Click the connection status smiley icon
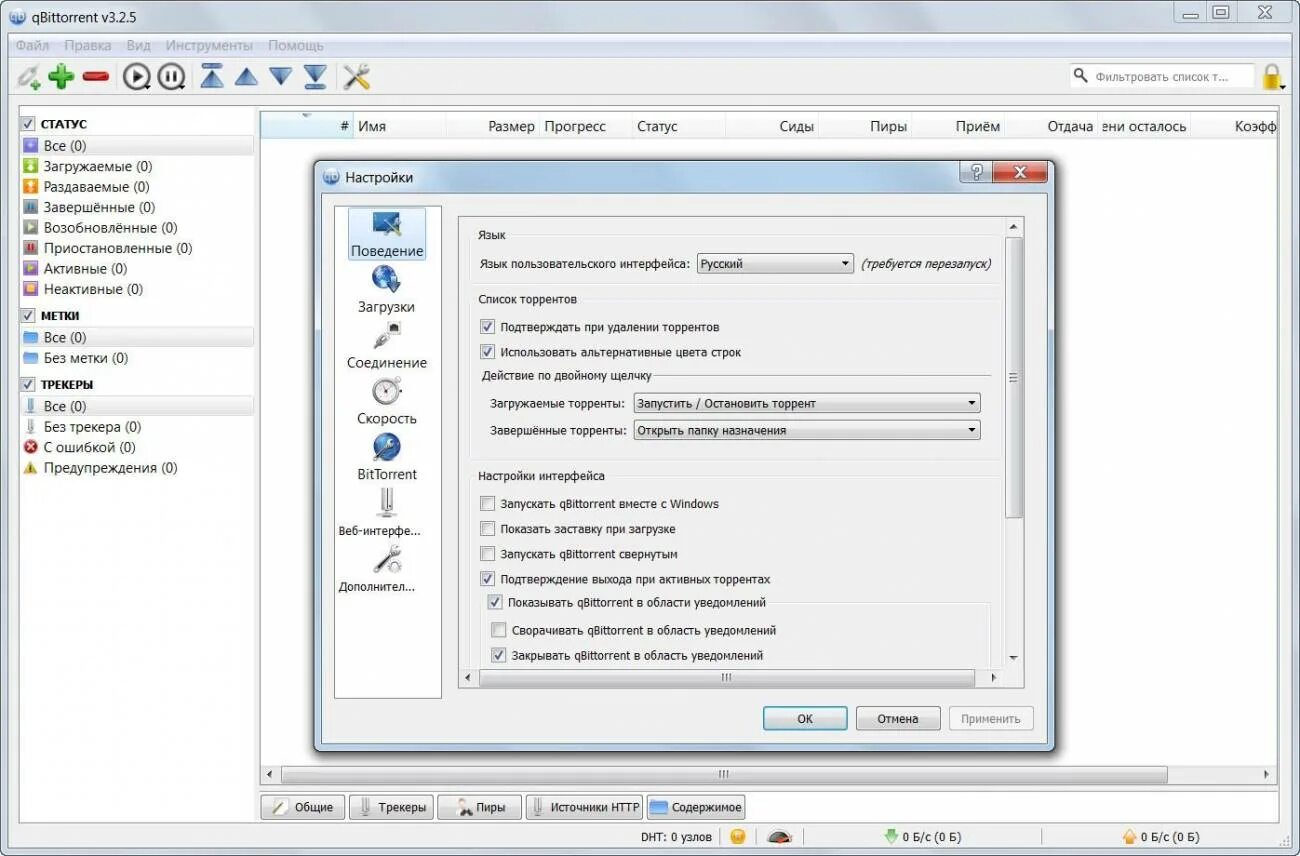This screenshot has height=856, width=1300. click(x=738, y=836)
